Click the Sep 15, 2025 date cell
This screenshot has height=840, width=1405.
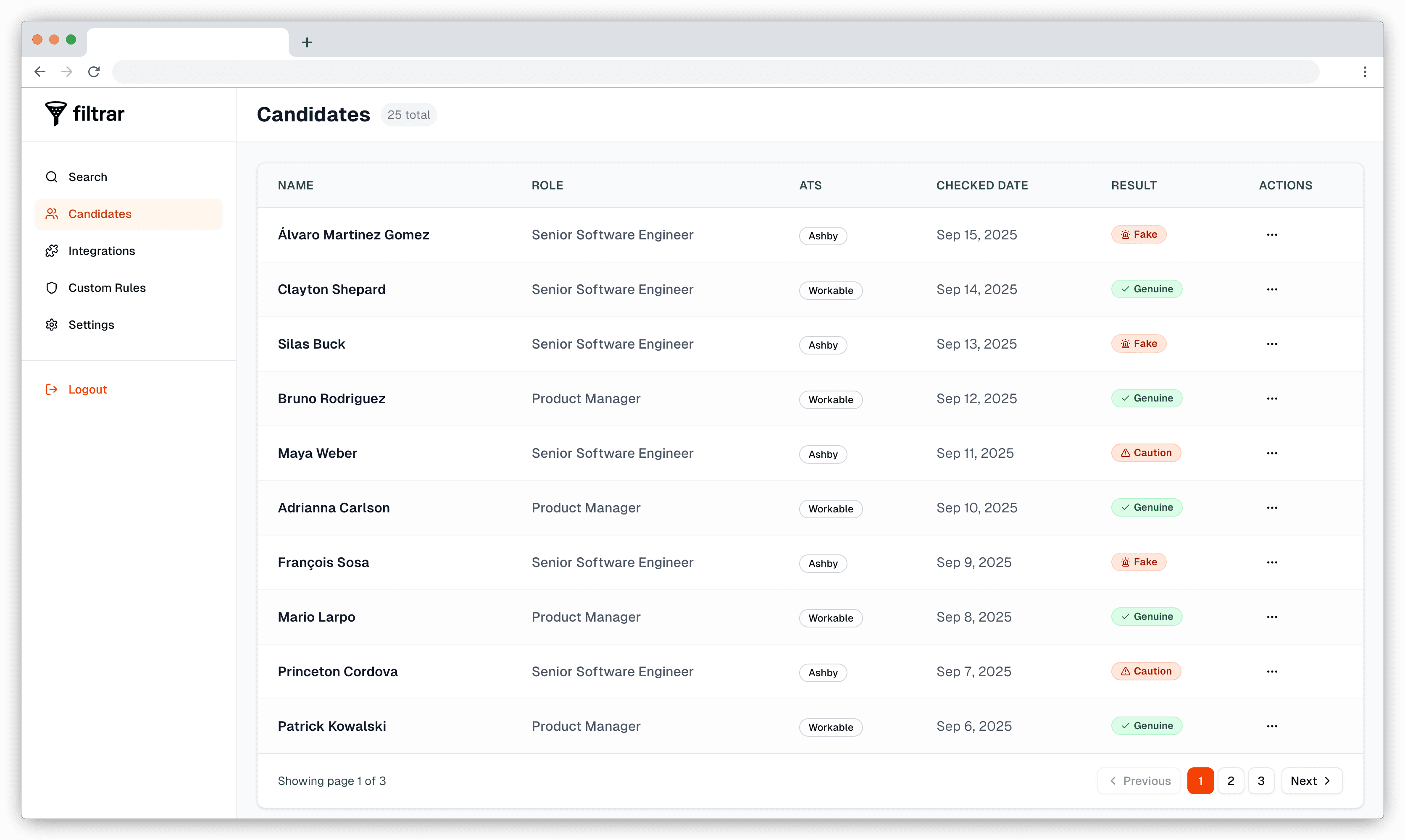976,235
